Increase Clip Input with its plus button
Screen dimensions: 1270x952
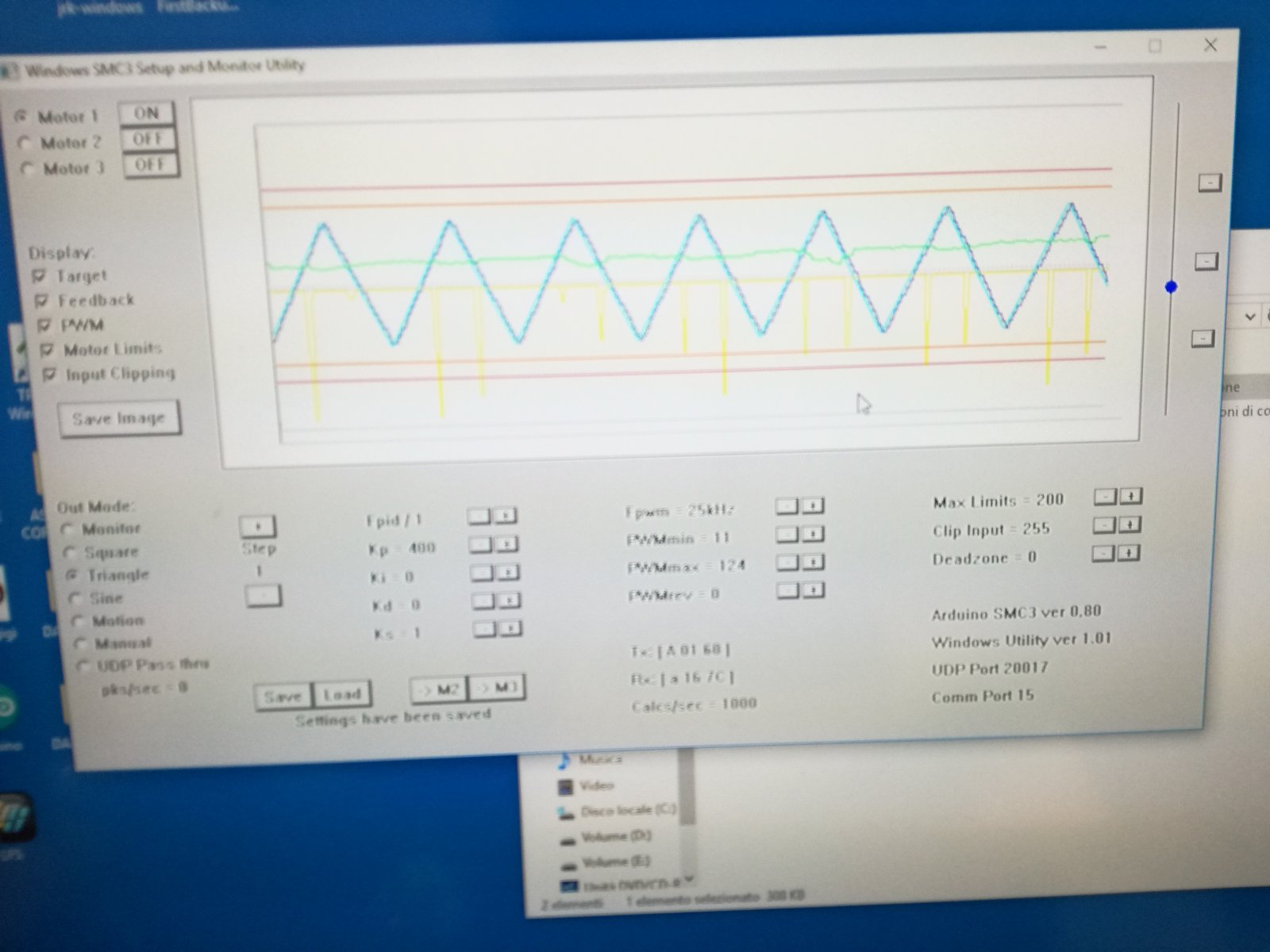coord(1130,524)
